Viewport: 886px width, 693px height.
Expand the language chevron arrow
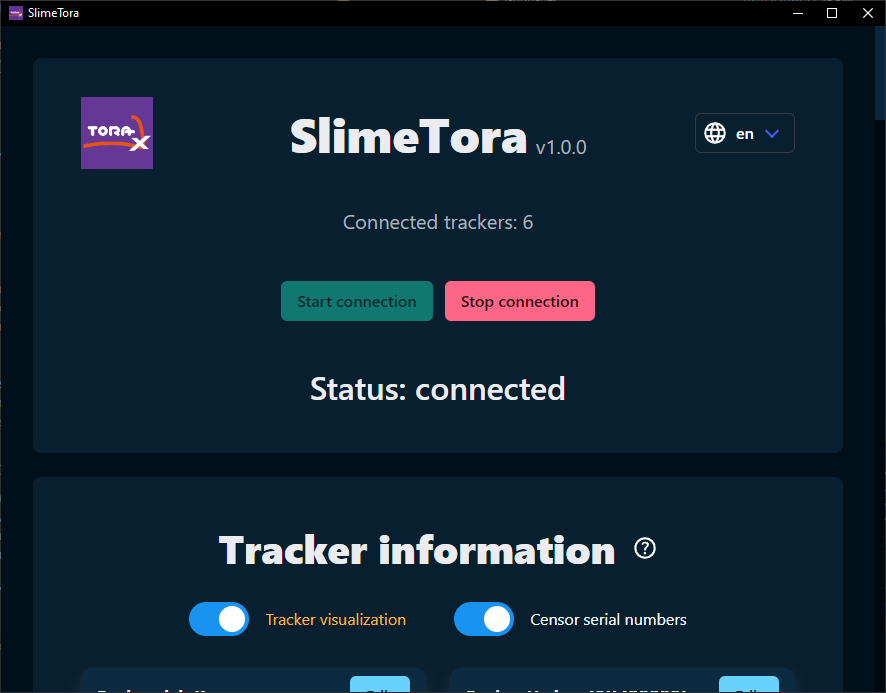772,133
